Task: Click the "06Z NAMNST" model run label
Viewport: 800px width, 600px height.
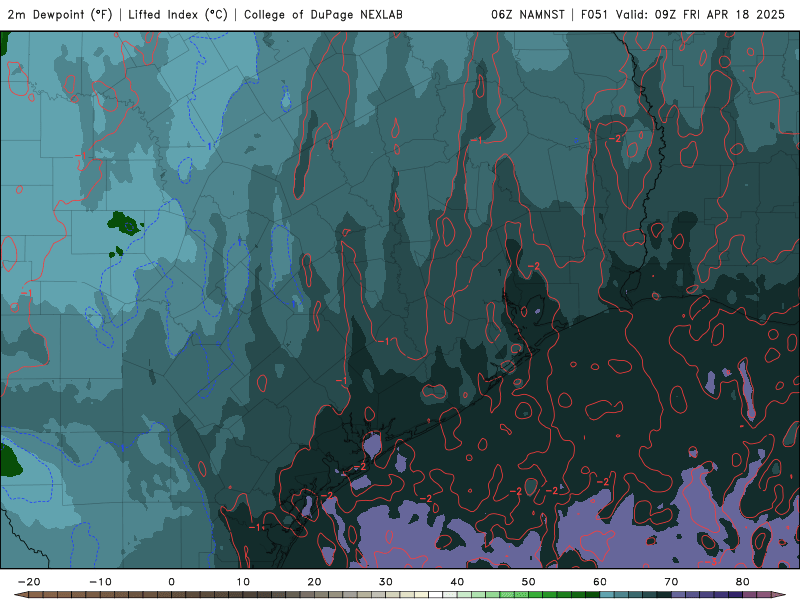Action: [x=528, y=15]
